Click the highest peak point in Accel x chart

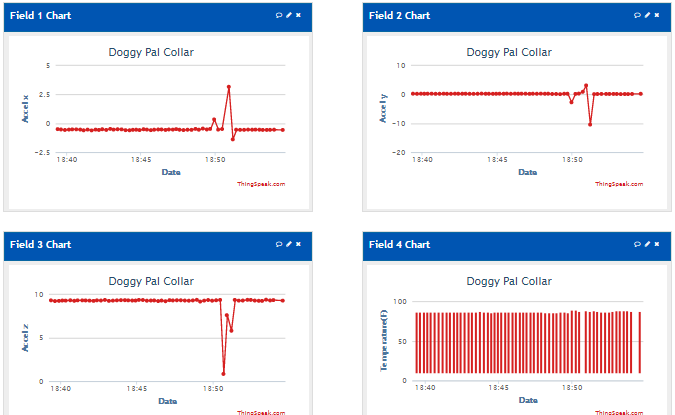click(x=229, y=87)
